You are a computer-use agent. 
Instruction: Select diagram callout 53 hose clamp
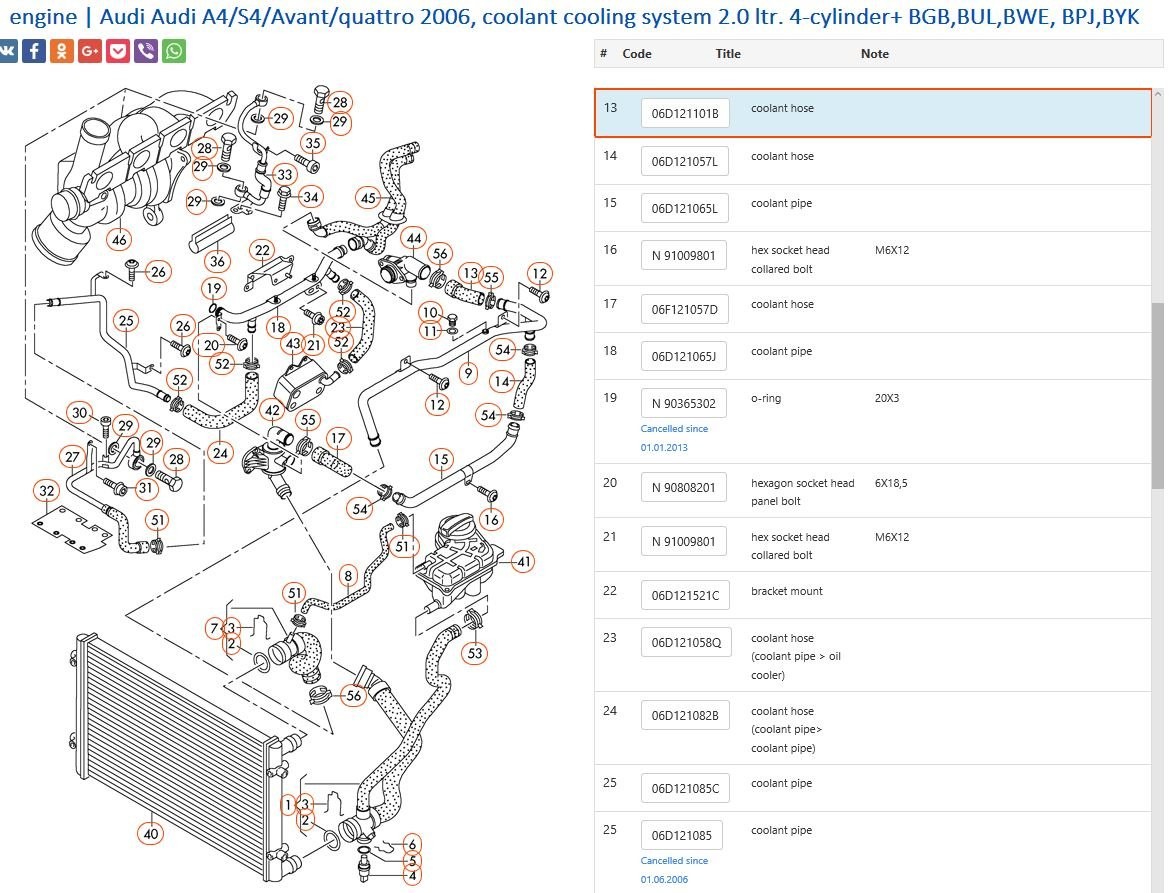pos(475,653)
